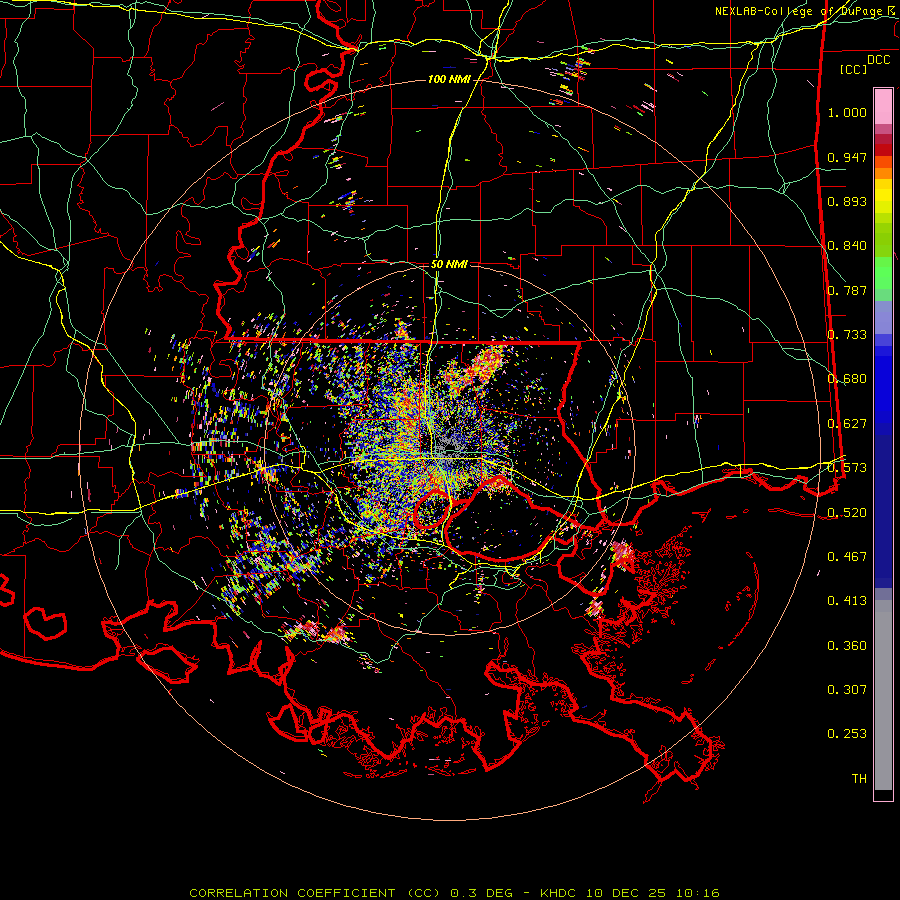The height and width of the screenshot is (900, 900).
Task: Click the TH threshold label on scale
Action: click(x=859, y=778)
